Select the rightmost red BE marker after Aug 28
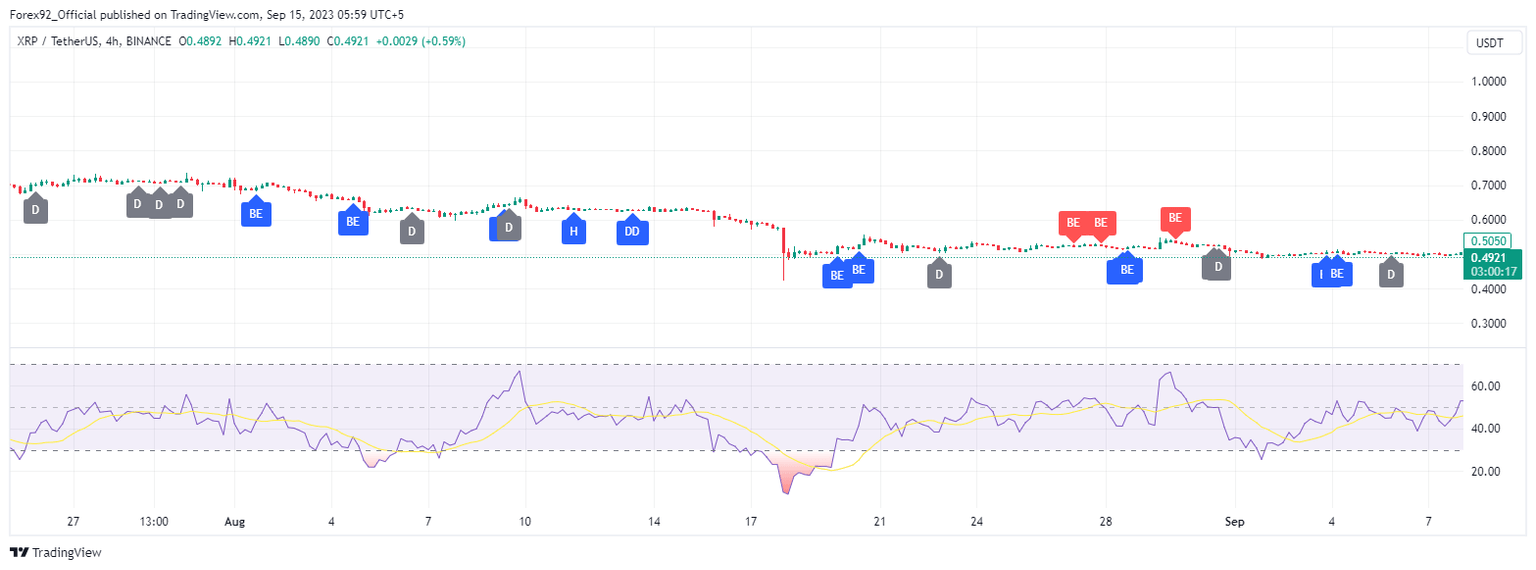Viewport: 1536px width, 570px height. click(1175, 219)
